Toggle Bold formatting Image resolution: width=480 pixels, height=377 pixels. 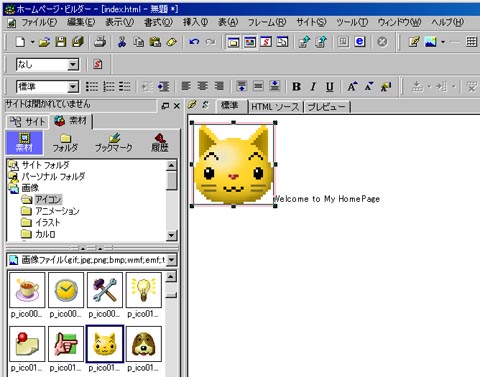tap(296, 87)
